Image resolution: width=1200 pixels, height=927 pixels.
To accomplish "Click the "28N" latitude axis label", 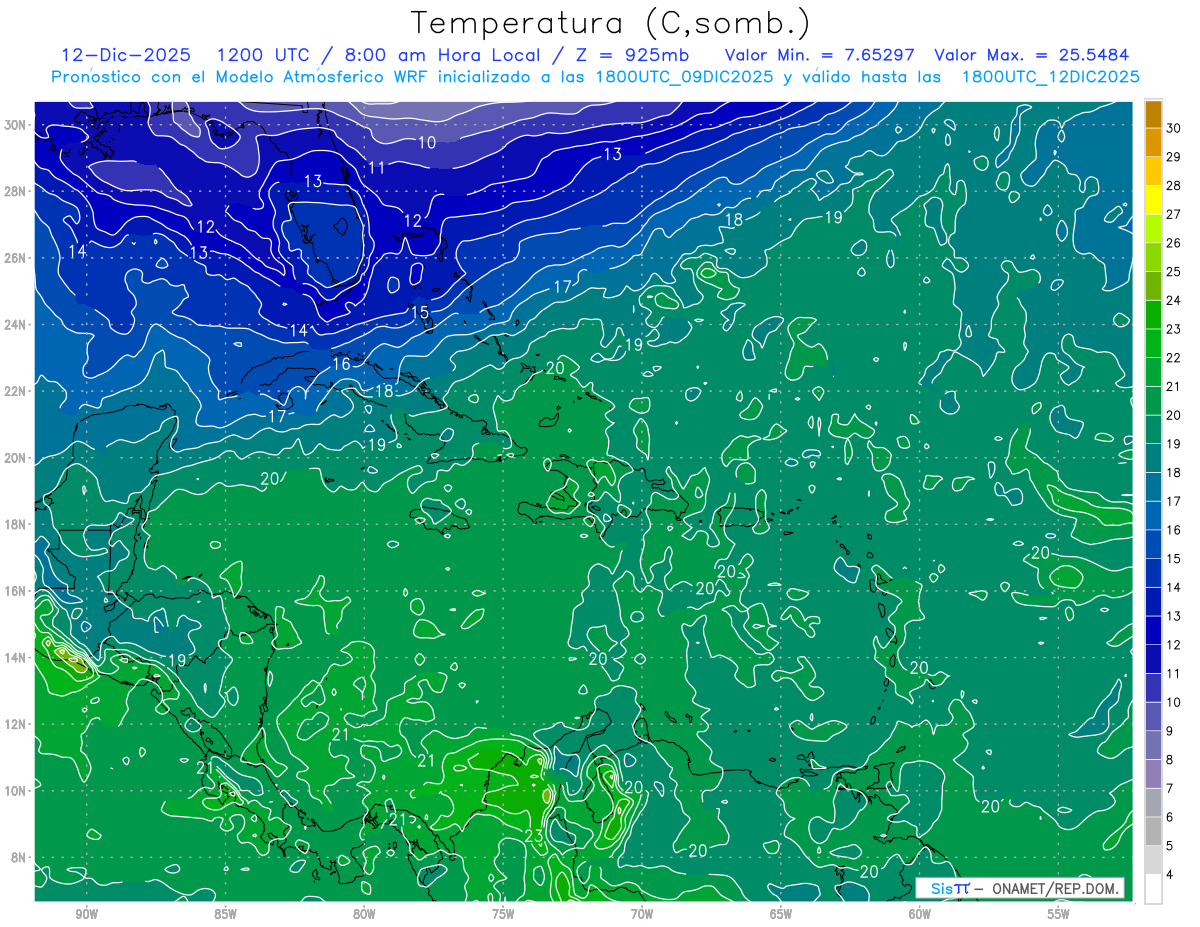I will pos(17,191).
